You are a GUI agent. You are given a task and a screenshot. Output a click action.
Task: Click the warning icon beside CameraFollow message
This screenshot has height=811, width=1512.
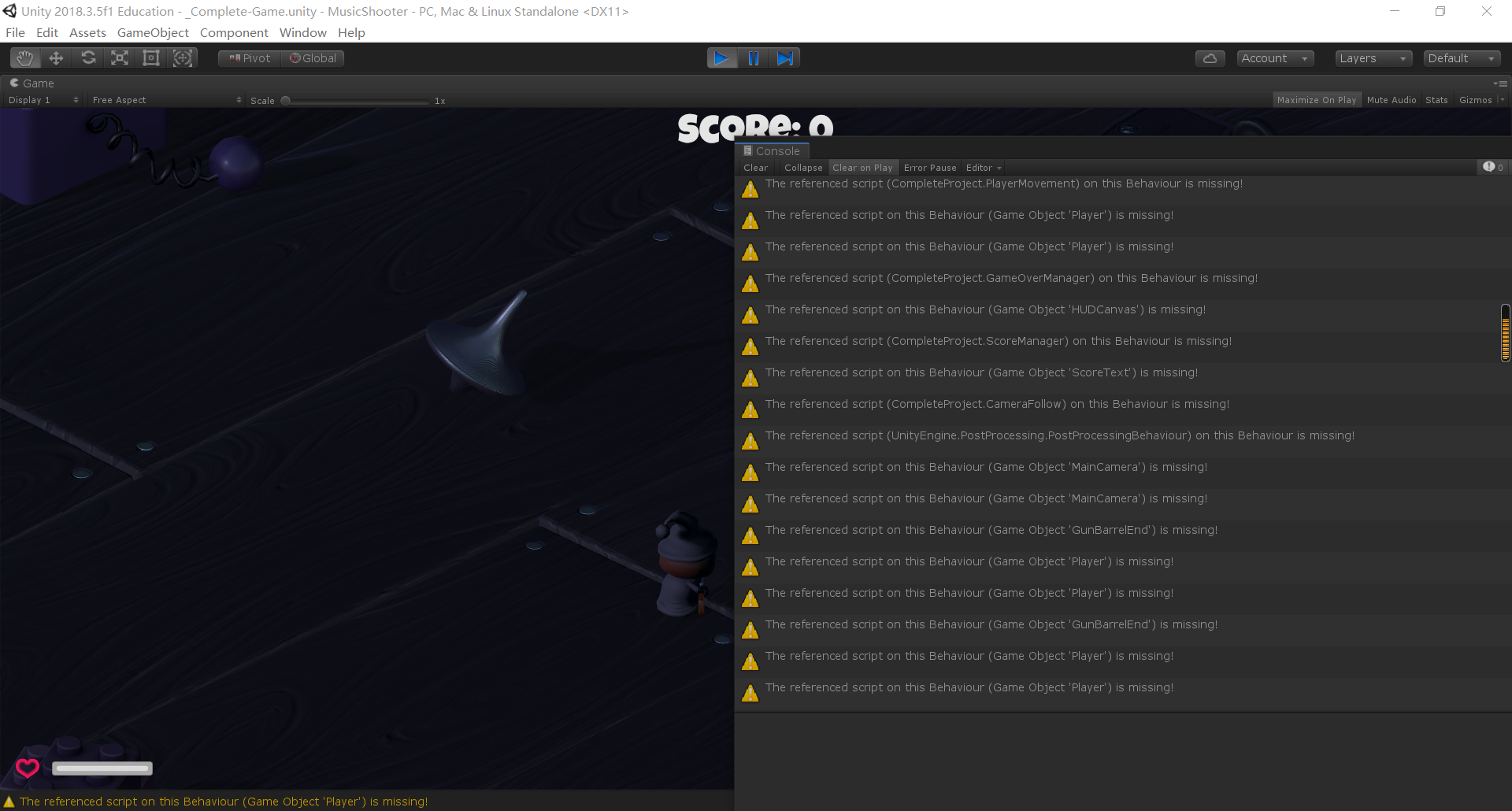click(x=750, y=409)
